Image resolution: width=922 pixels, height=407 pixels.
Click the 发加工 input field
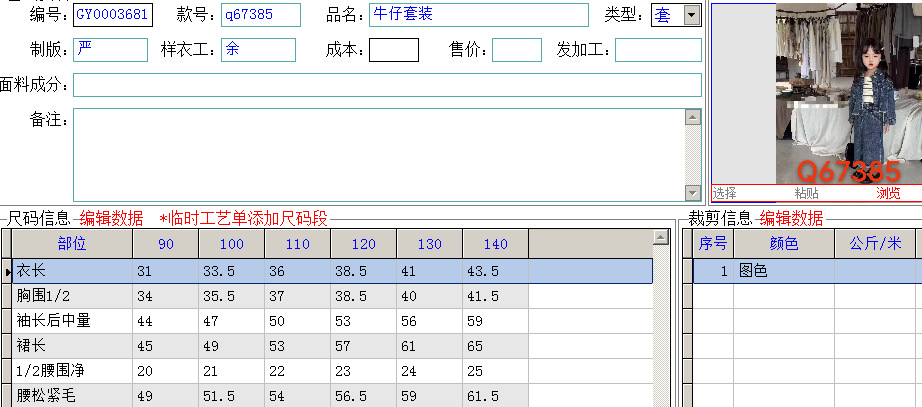659,50
